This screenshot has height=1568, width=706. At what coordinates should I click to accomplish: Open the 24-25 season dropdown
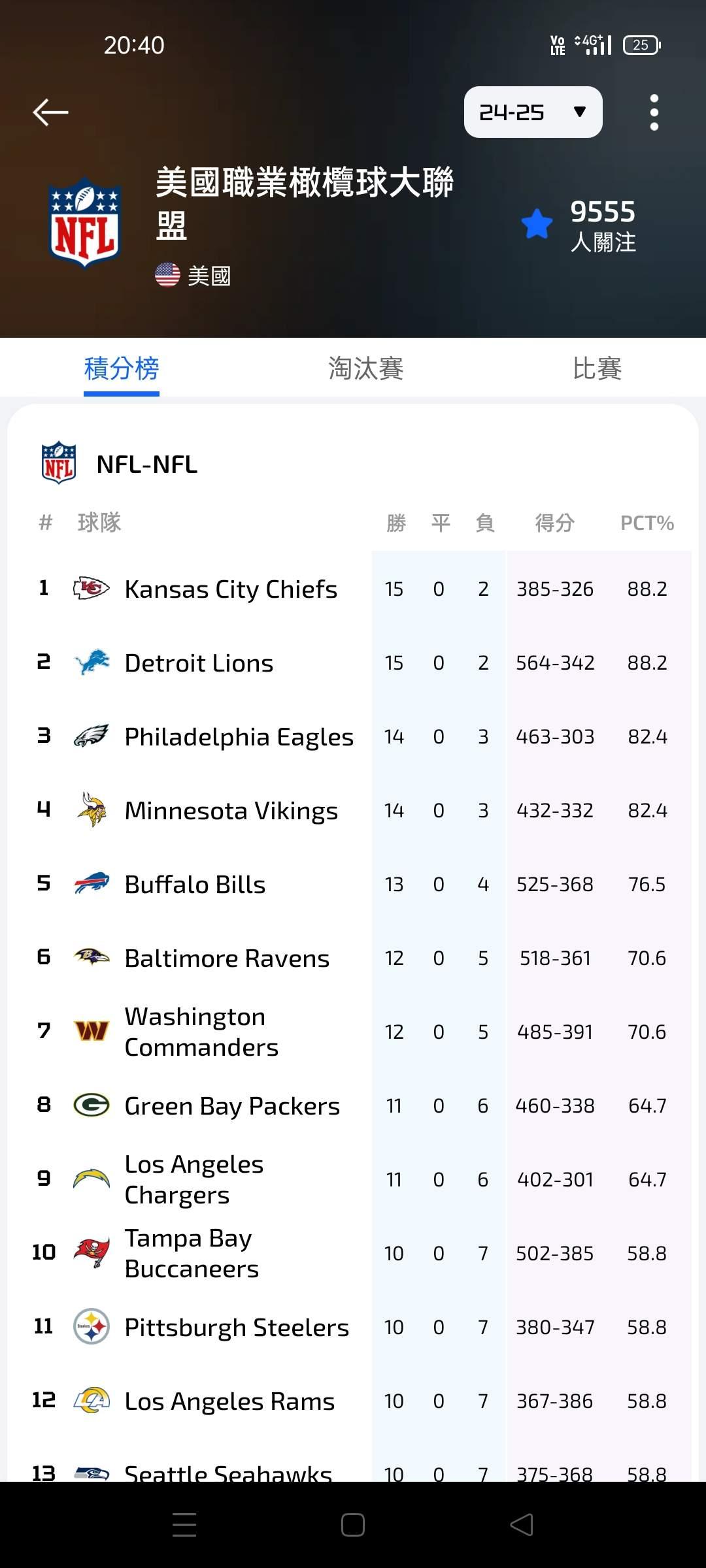[533, 112]
